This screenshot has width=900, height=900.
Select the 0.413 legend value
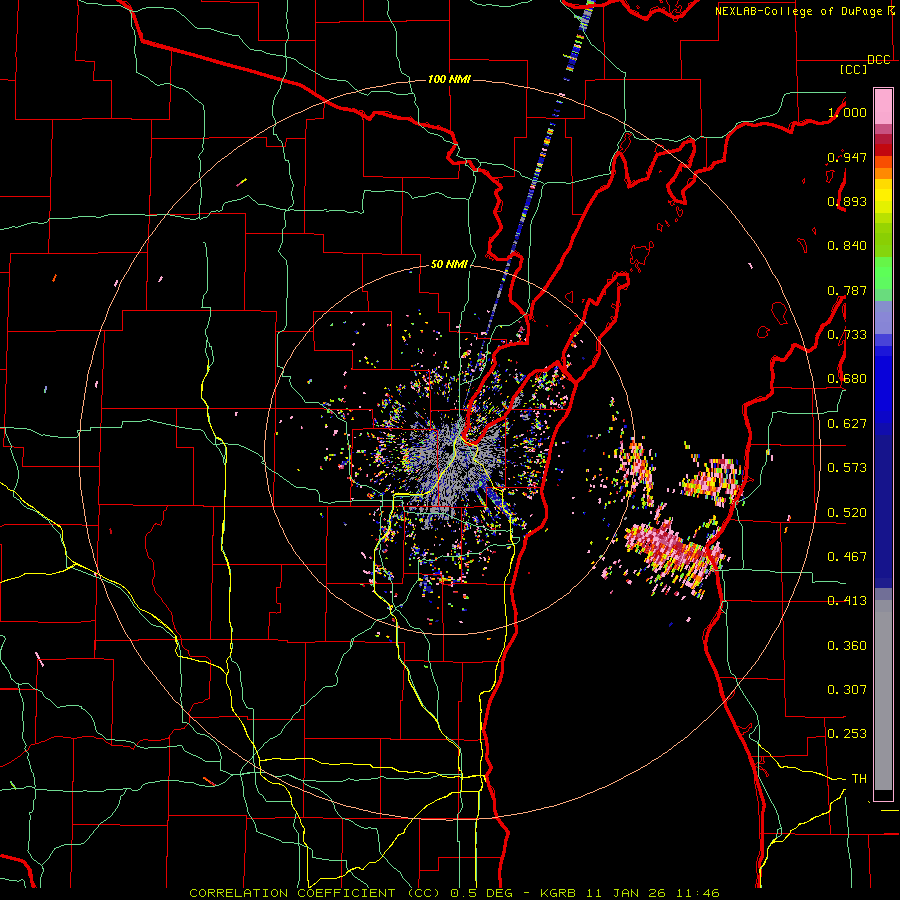[x=847, y=601]
